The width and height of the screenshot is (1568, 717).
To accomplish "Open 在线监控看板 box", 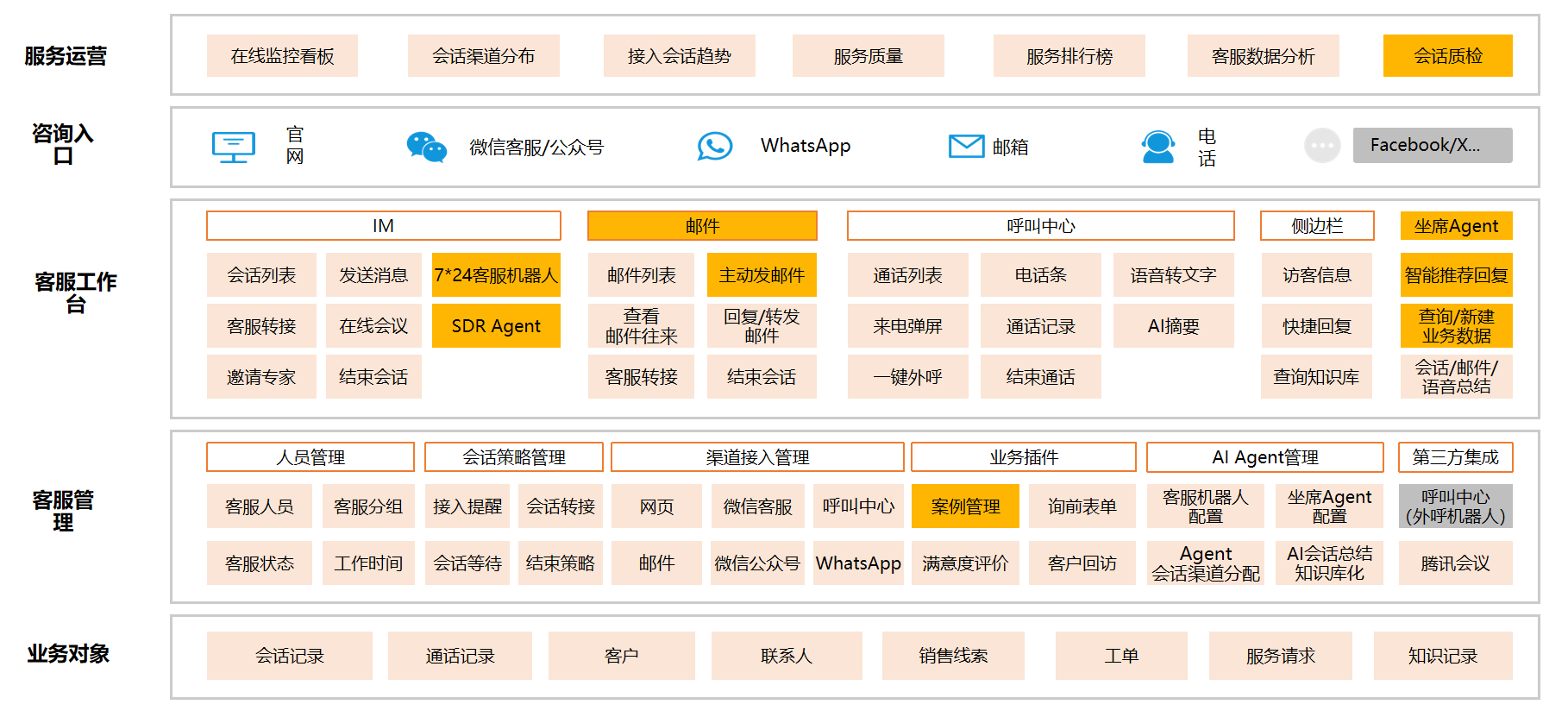I will coord(282,56).
